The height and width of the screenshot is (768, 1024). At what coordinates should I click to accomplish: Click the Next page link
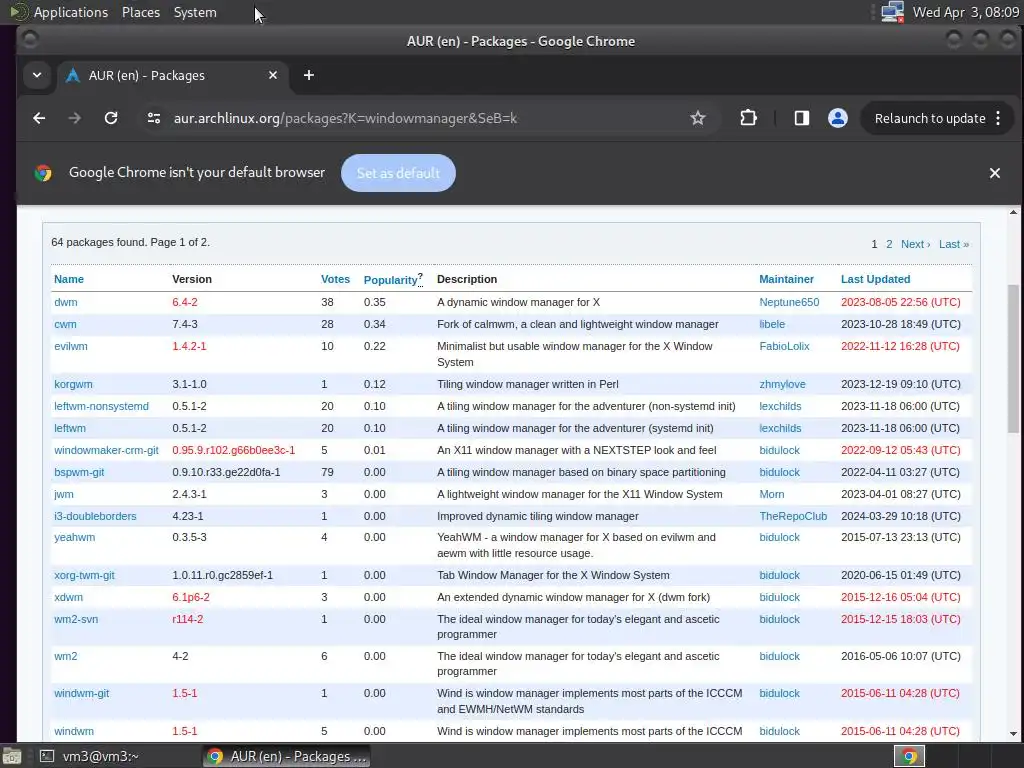click(916, 244)
